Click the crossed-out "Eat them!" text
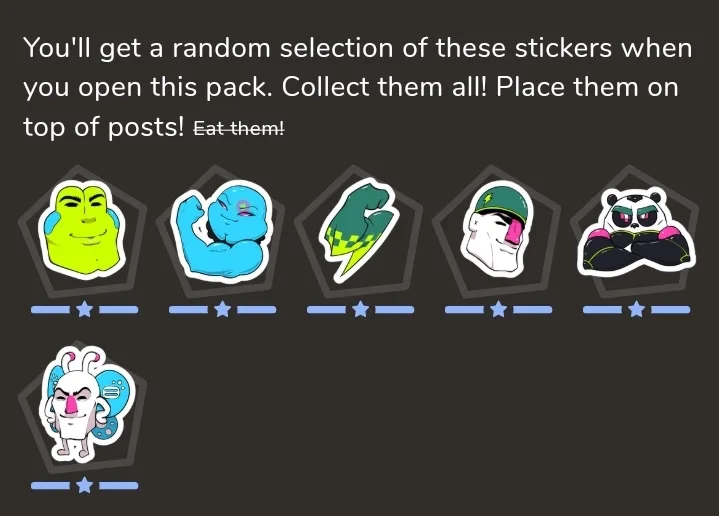The image size is (719, 516). (239, 128)
